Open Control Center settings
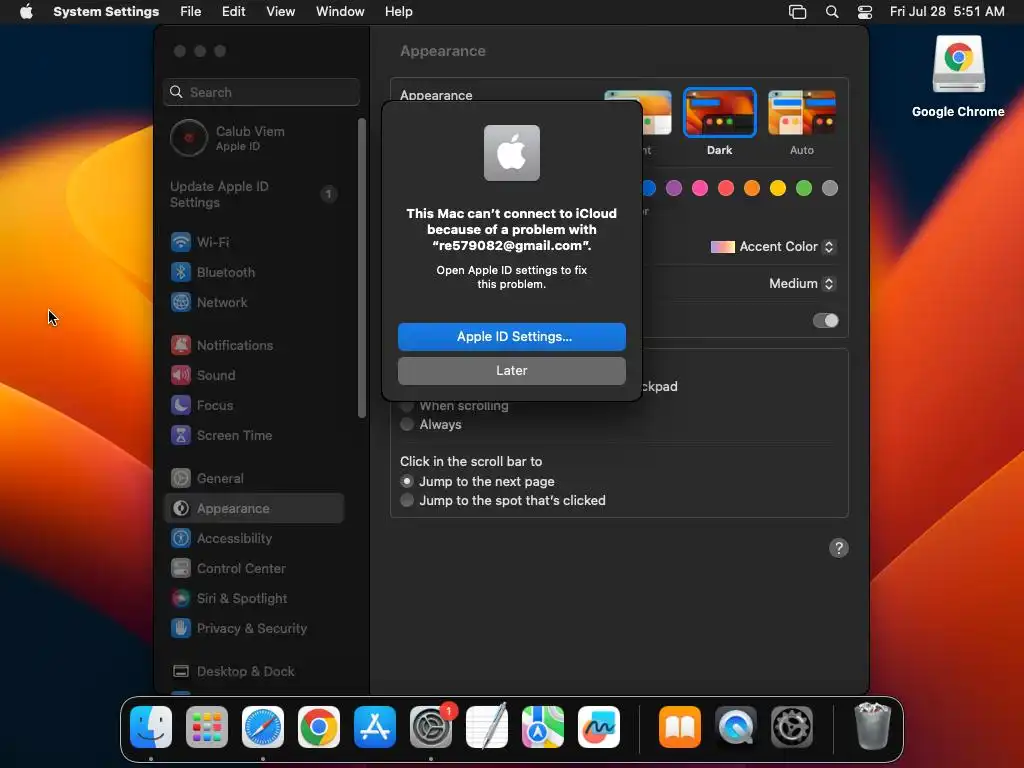The width and height of the screenshot is (1024, 768). [253, 569]
